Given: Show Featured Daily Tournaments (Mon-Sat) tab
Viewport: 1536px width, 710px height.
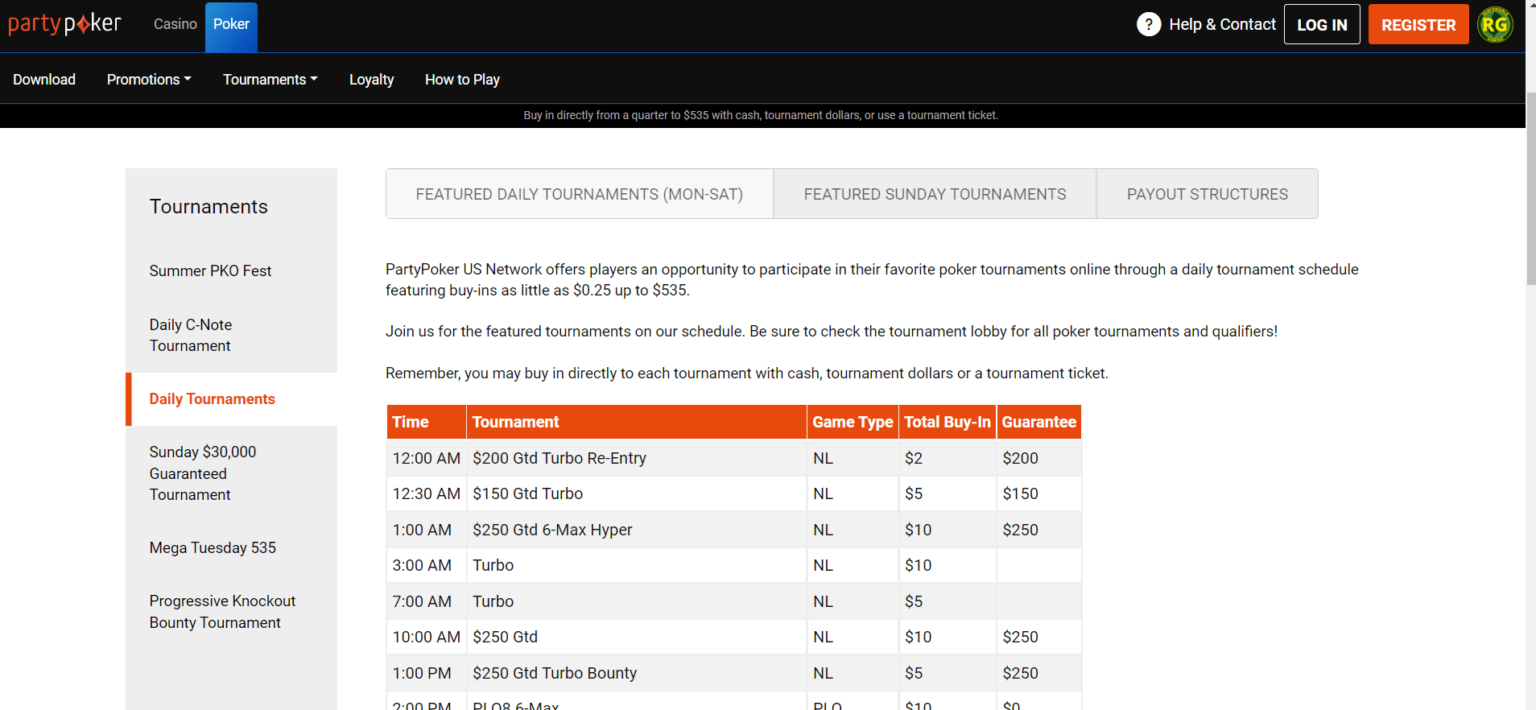Looking at the screenshot, I should point(579,194).
